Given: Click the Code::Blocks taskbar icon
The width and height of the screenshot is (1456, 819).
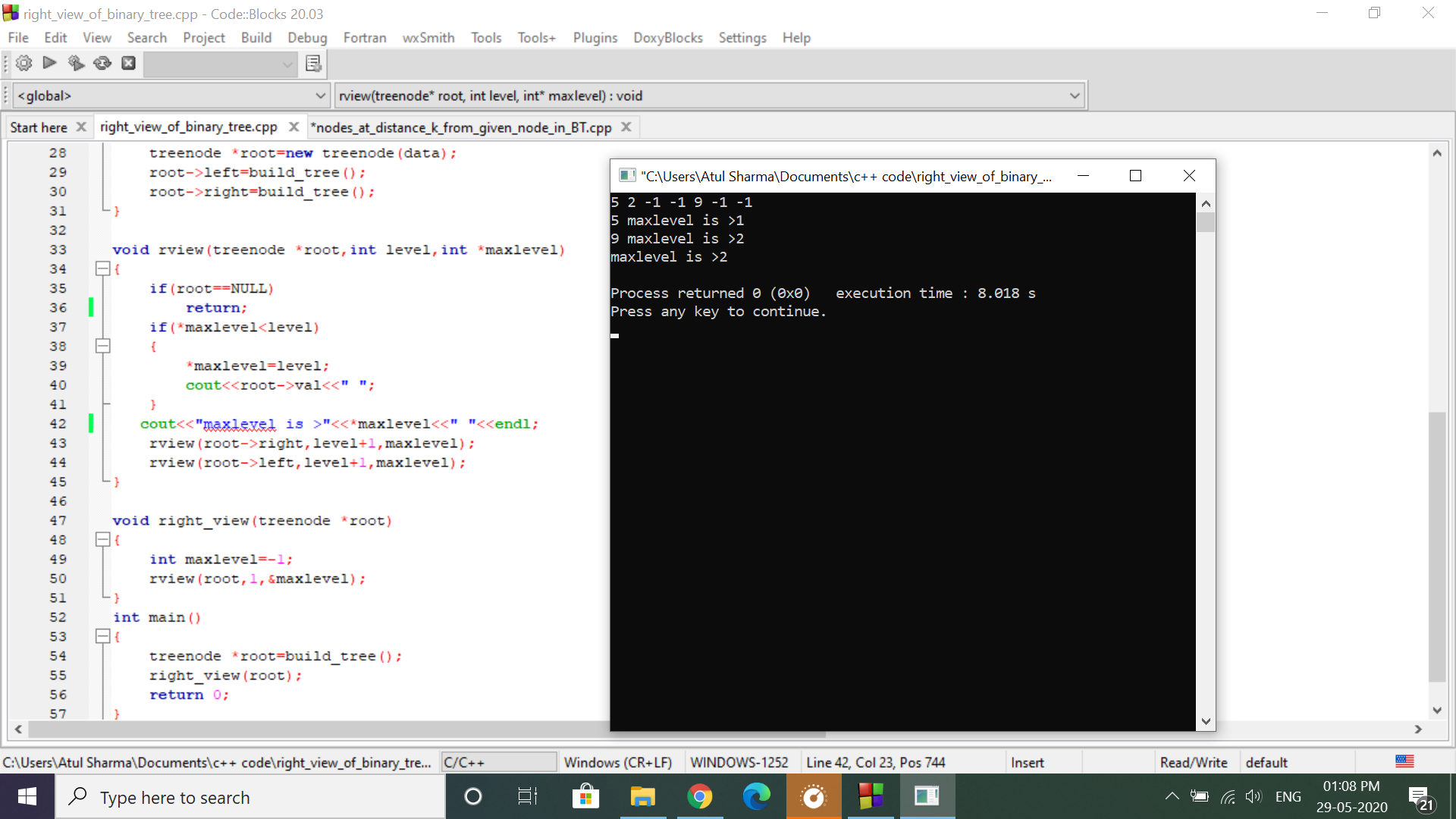Looking at the screenshot, I should [871, 796].
